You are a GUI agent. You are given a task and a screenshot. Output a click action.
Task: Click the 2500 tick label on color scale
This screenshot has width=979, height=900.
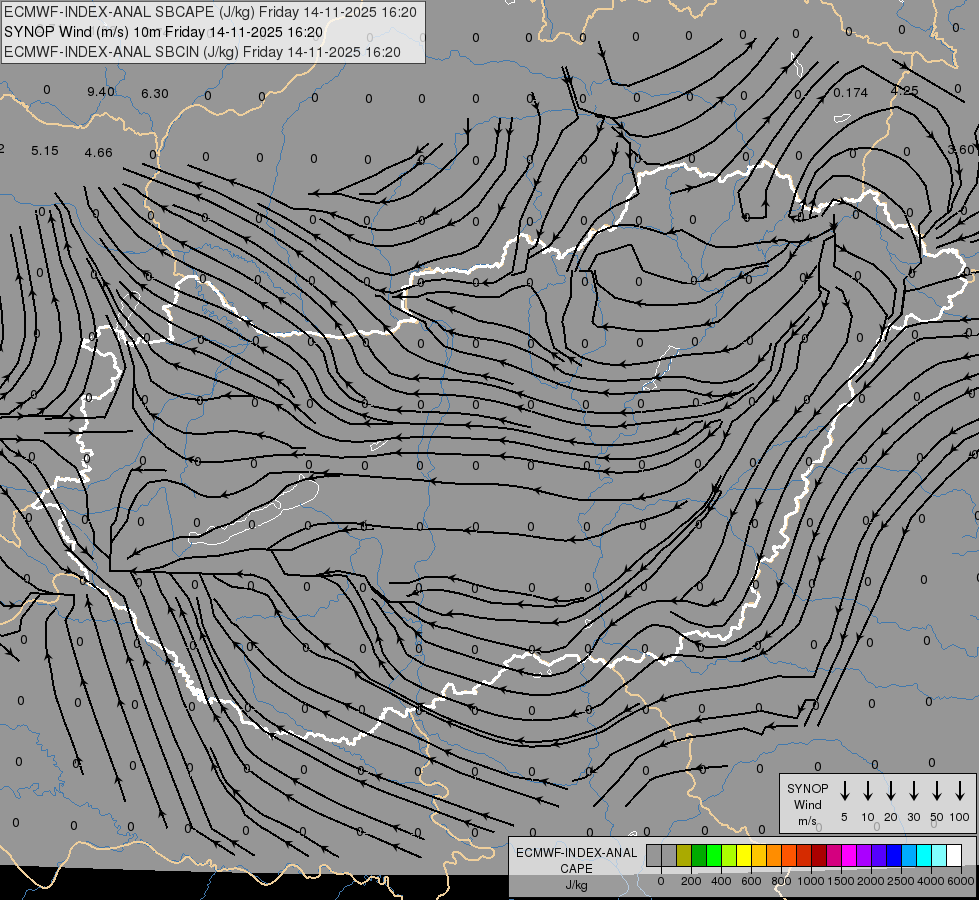[x=901, y=881]
